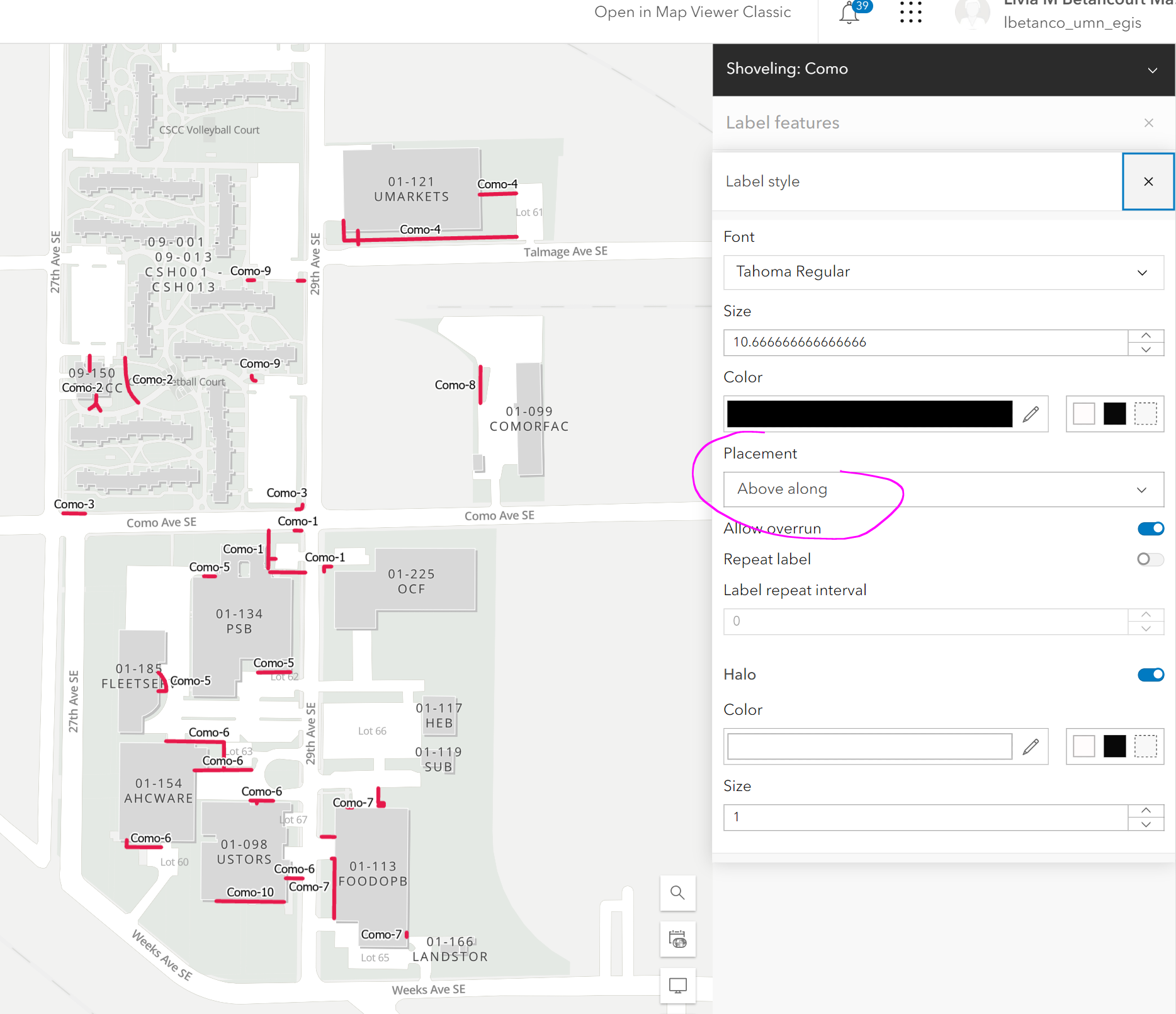Enable the Repeat label toggle
1176x1014 pixels.
point(1150,559)
